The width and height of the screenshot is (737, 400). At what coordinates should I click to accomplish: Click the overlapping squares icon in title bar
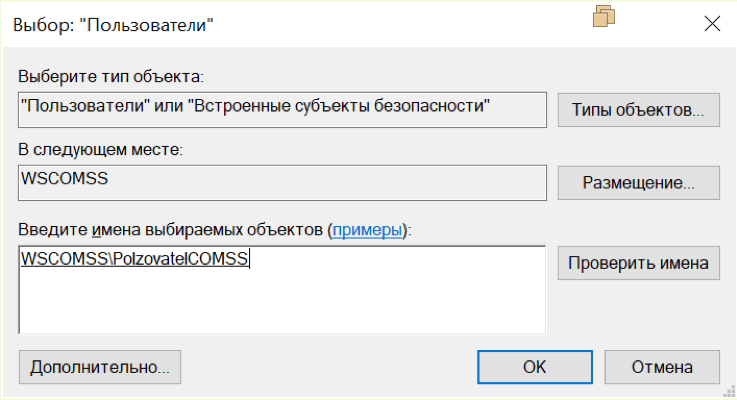click(603, 17)
